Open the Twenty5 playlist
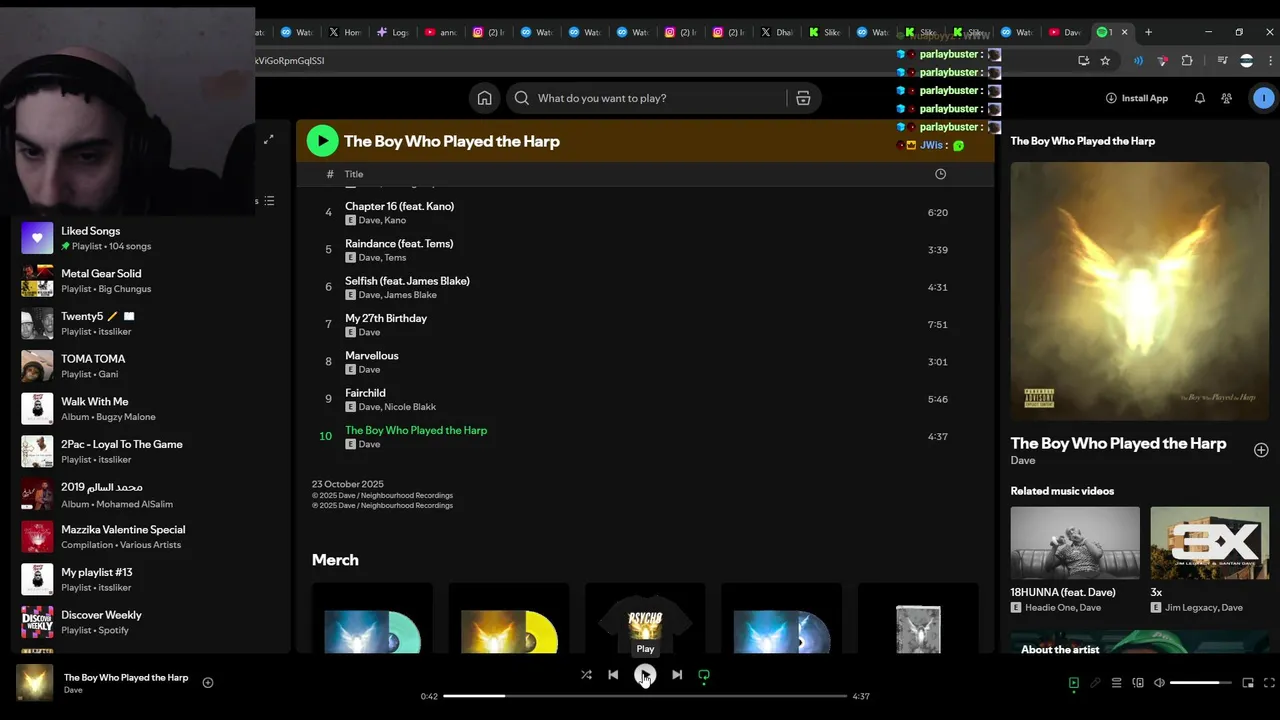Screen dimensions: 1280x720 click(x=150, y=323)
